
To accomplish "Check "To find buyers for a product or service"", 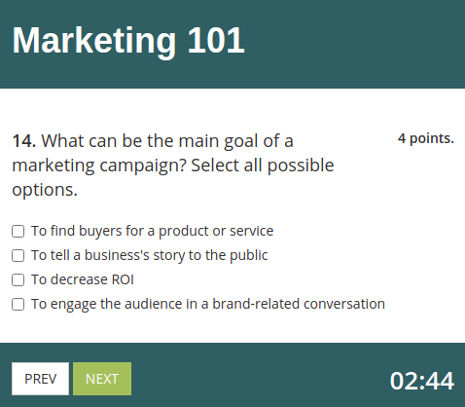I will point(18,231).
